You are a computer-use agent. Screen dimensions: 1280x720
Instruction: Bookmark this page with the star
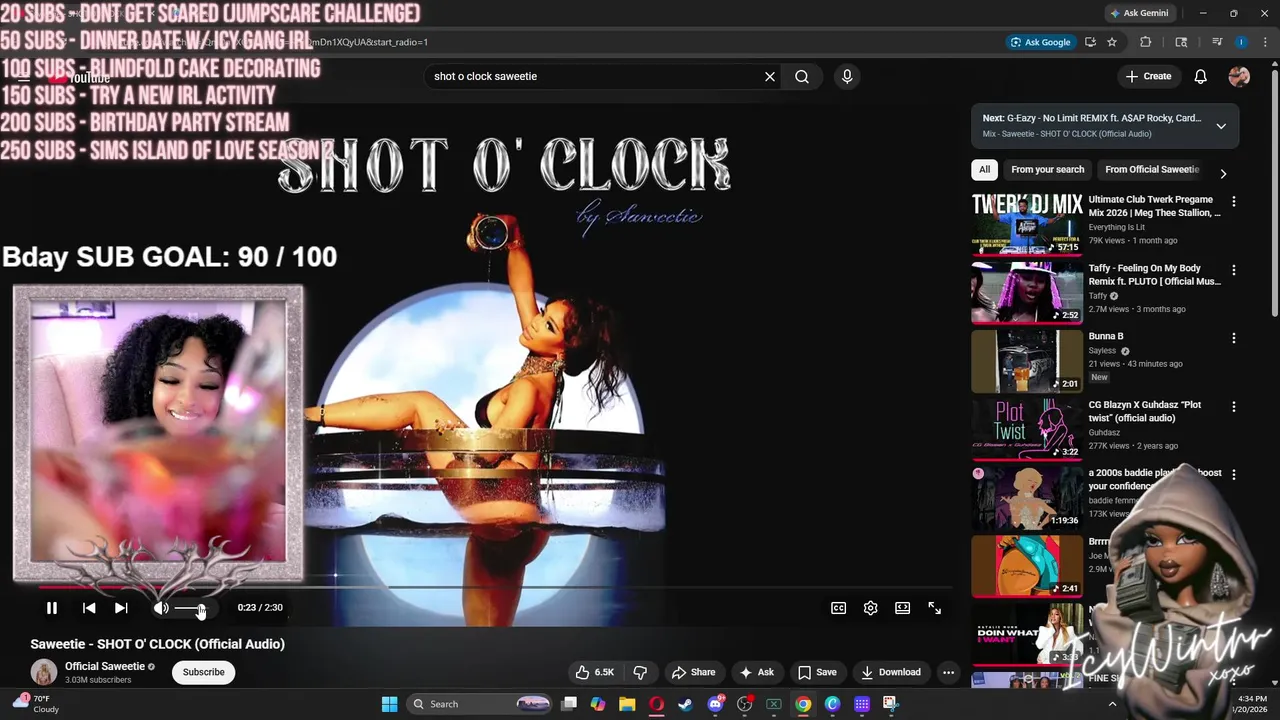(1112, 42)
